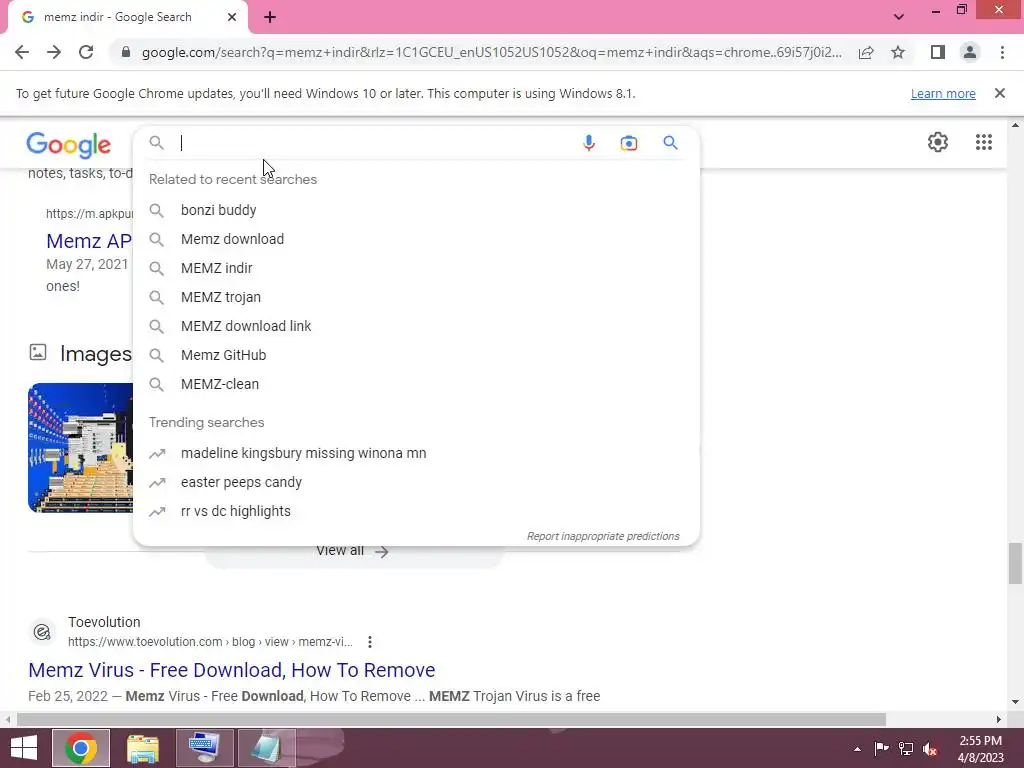1024x768 pixels.
Task: Search by image with the camera icon
Action: pos(628,143)
